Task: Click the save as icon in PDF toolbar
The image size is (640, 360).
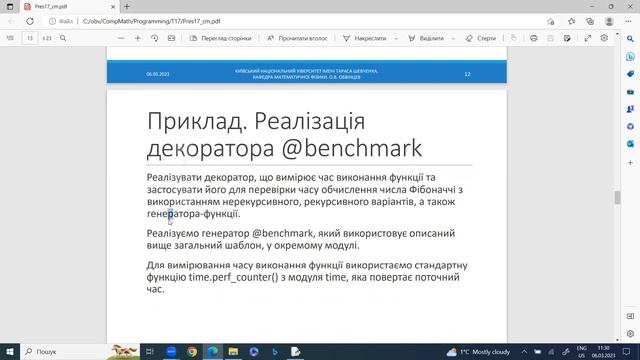Action: [x=567, y=38]
